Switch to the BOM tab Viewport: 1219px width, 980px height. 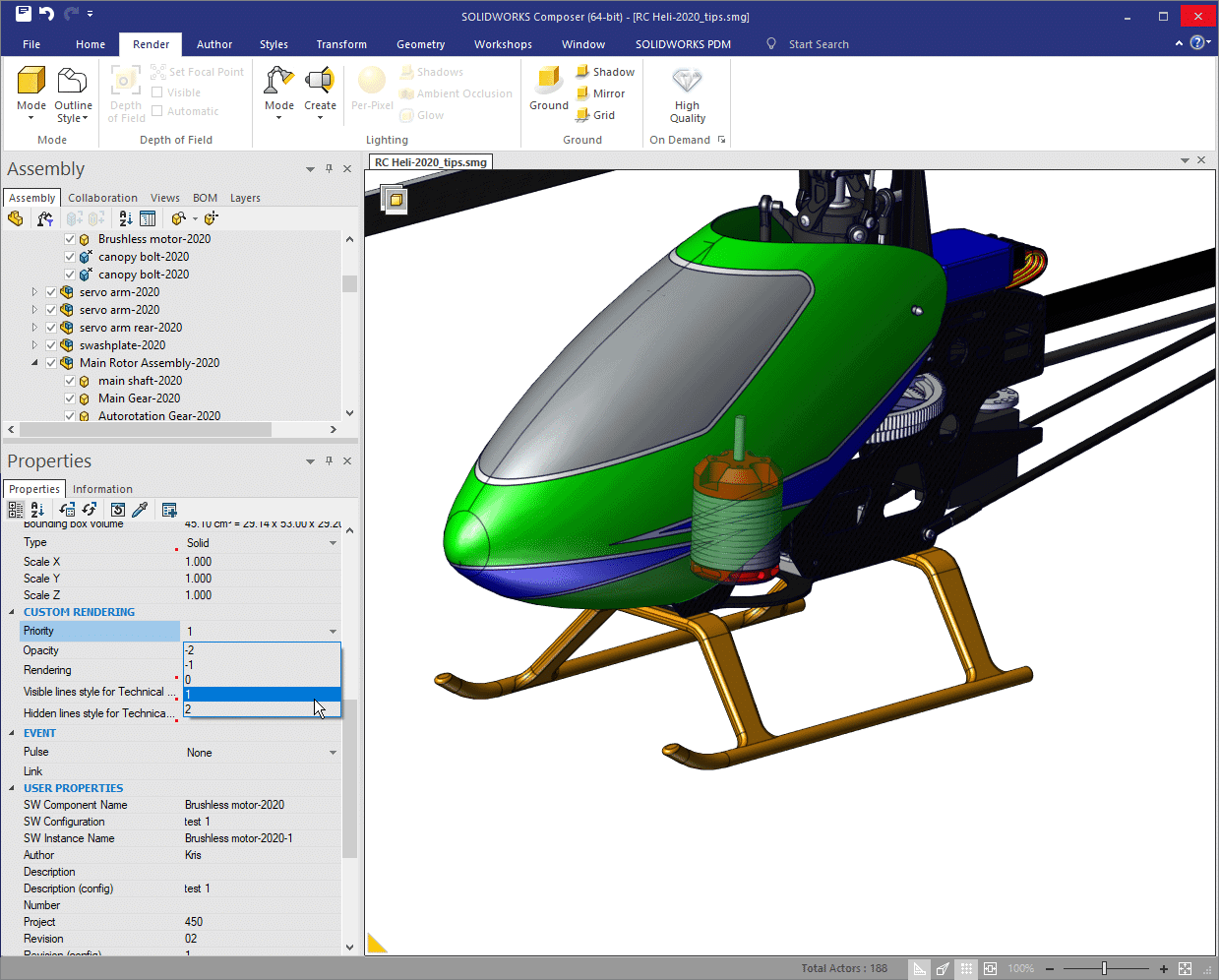205,198
